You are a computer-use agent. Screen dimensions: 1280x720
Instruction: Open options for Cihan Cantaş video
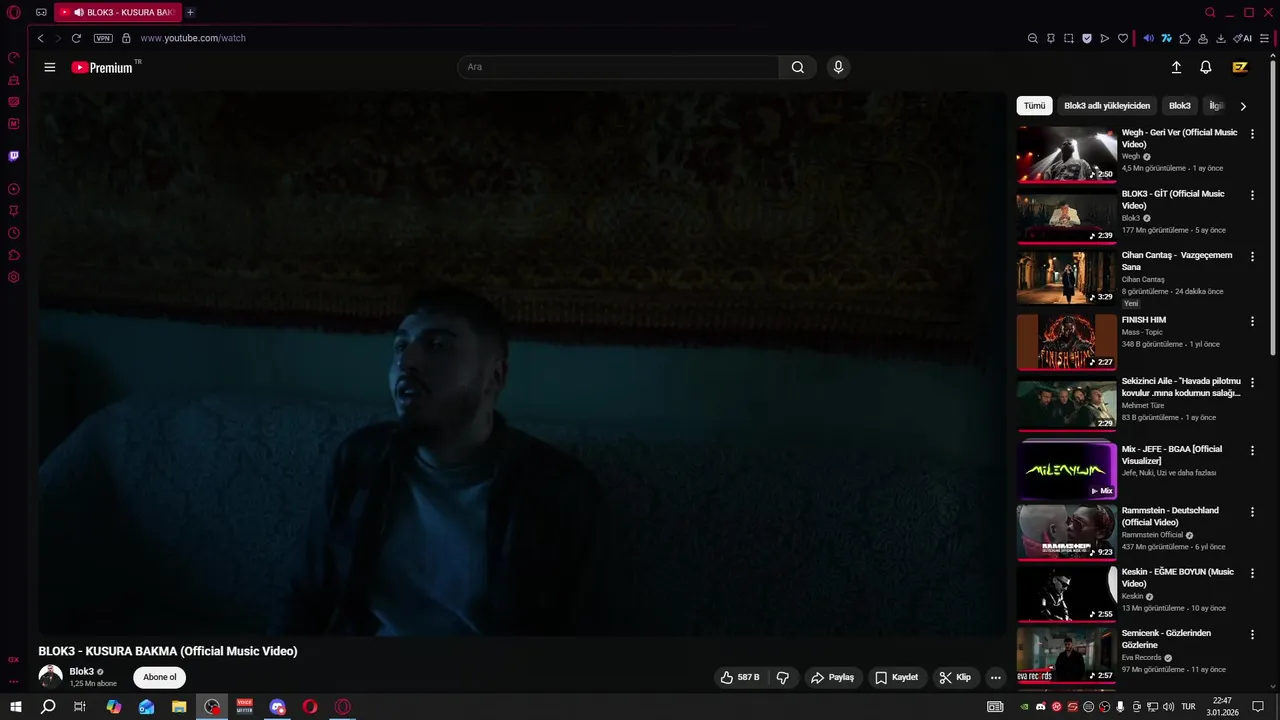tap(1252, 257)
